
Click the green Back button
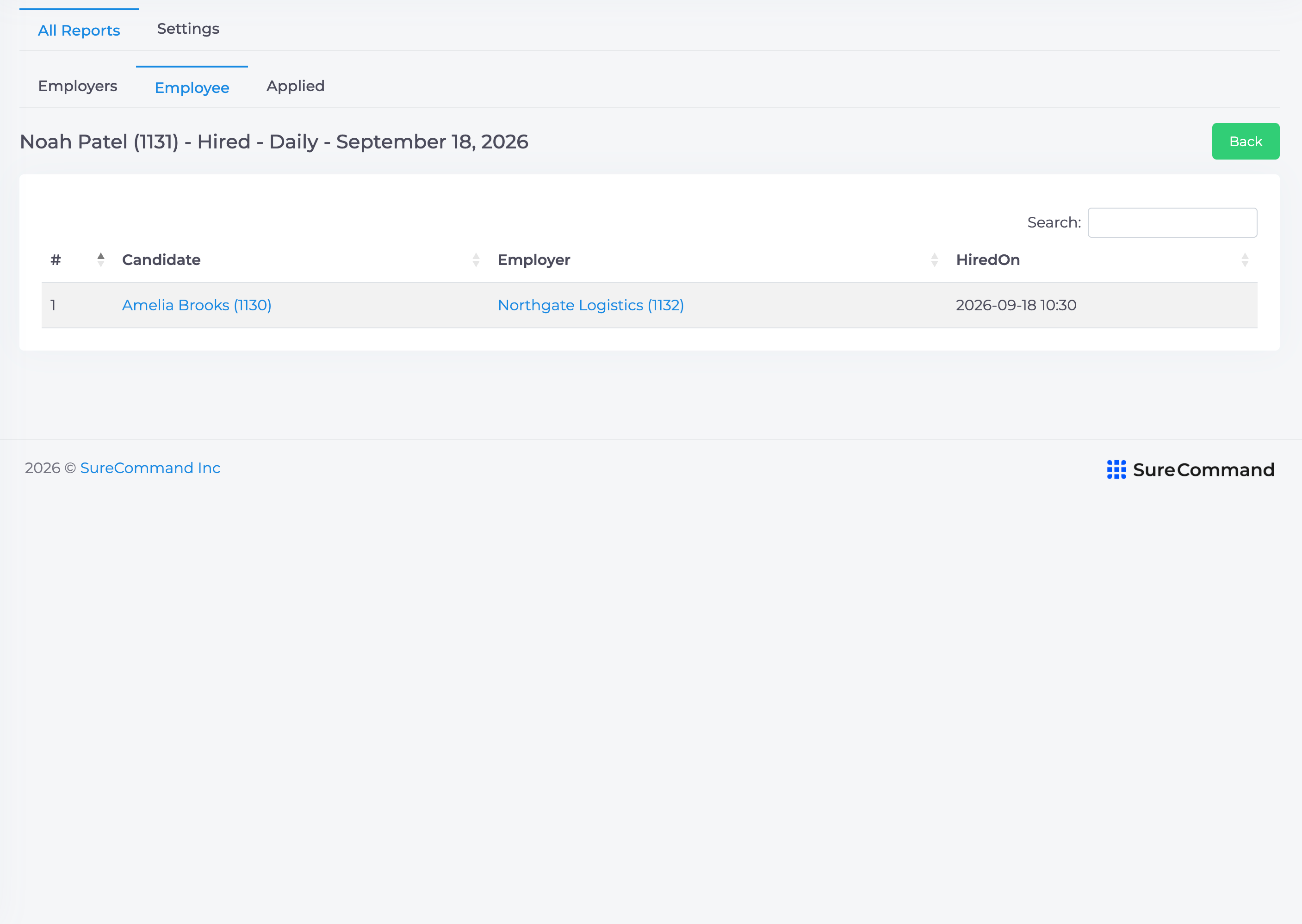pyautogui.click(x=1246, y=141)
